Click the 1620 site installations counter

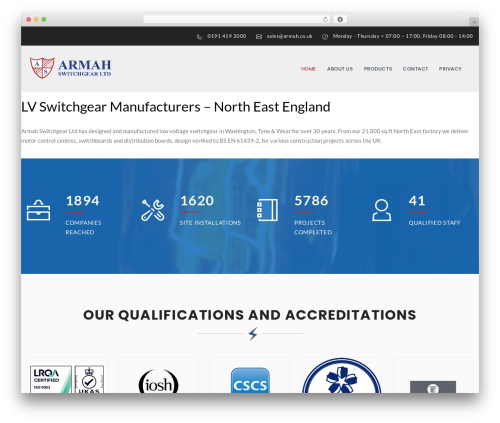click(197, 201)
